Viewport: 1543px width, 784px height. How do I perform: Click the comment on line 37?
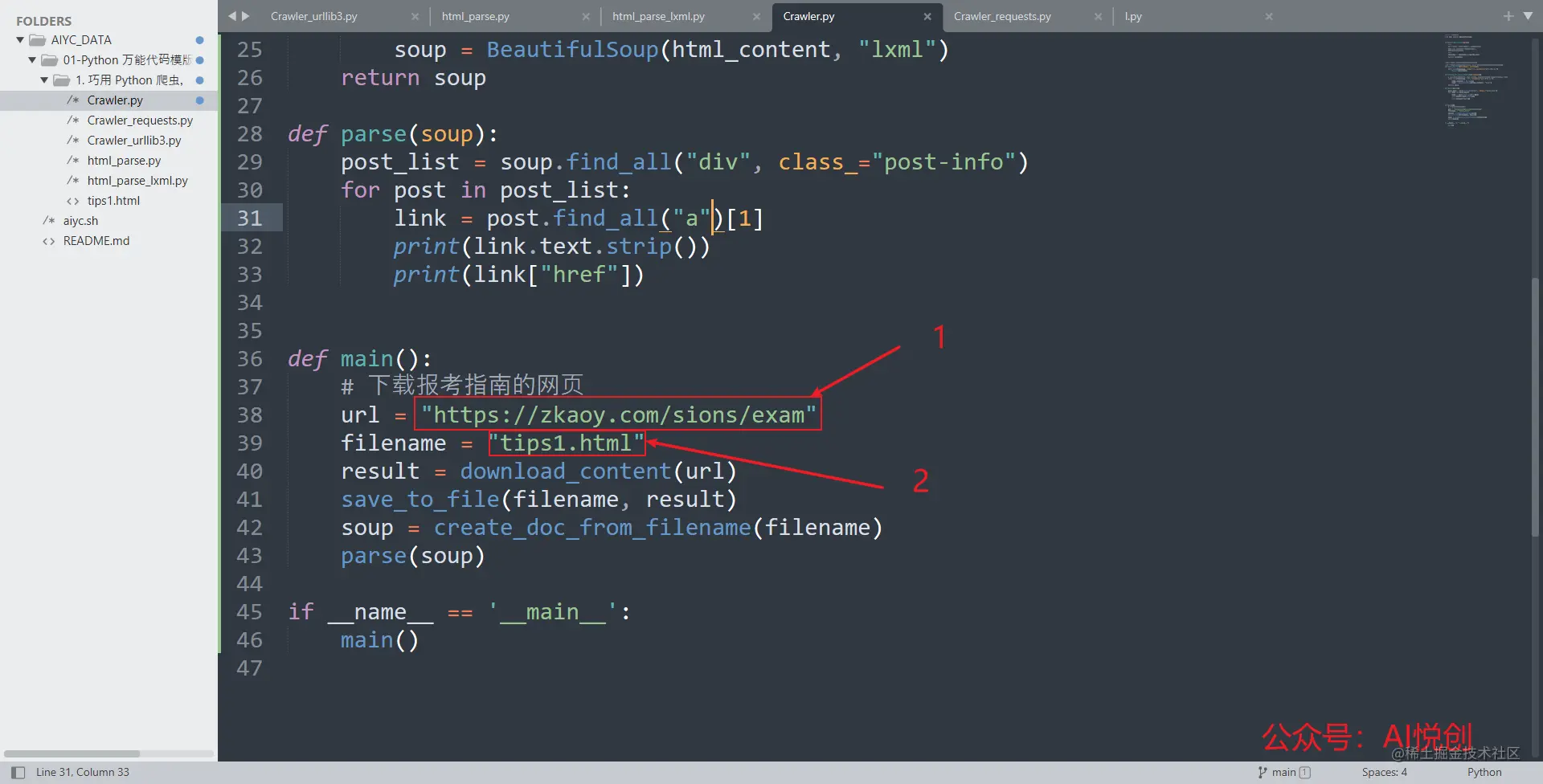462,386
